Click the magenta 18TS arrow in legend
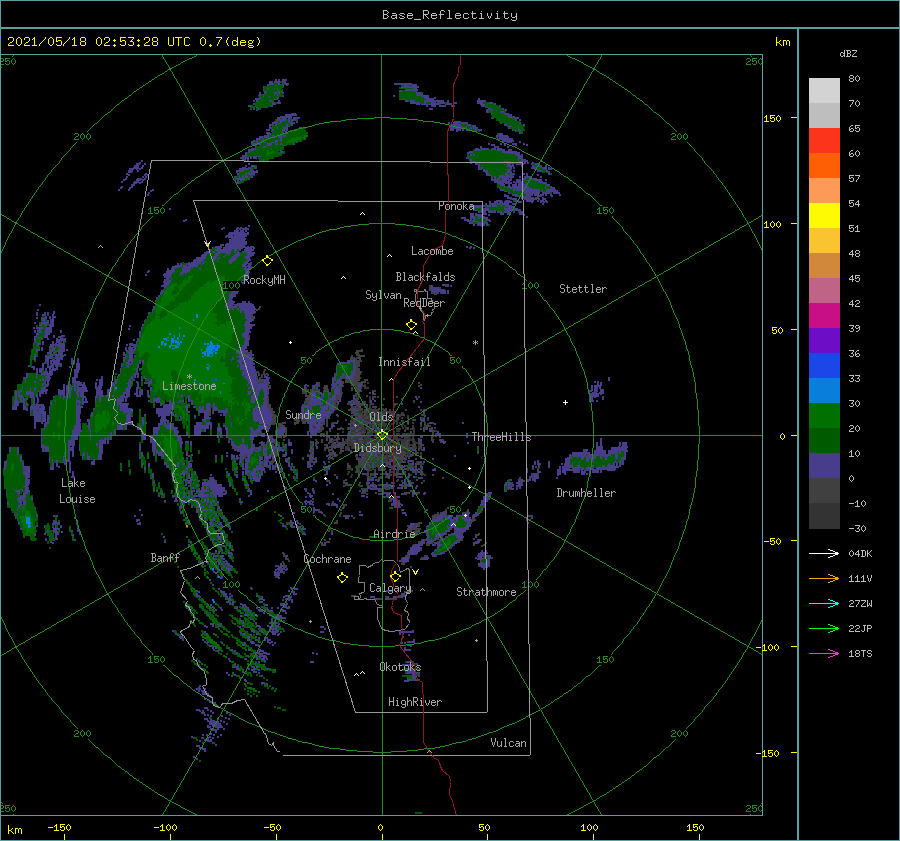This screenshot has height=841, width=900. tap(824, 653)
